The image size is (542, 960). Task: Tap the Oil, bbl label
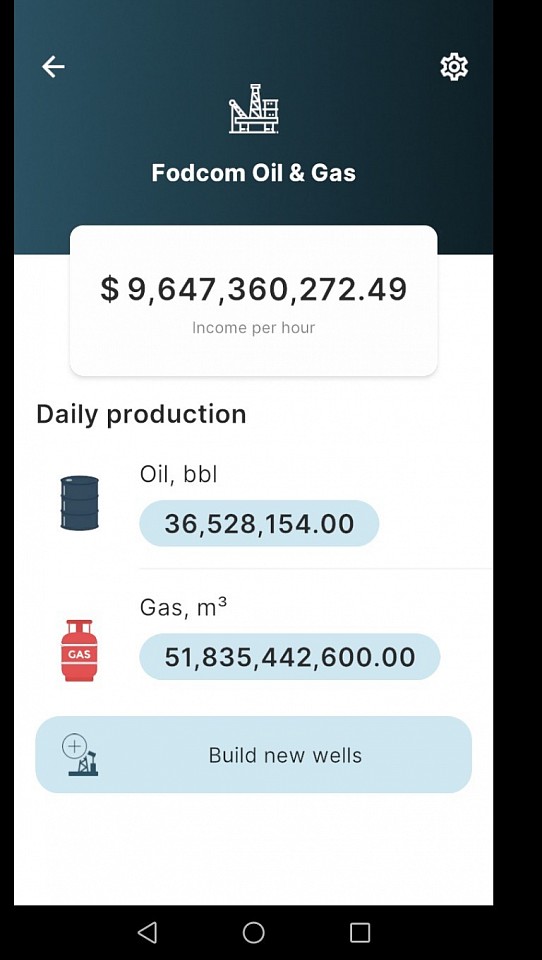click(179, 474)
